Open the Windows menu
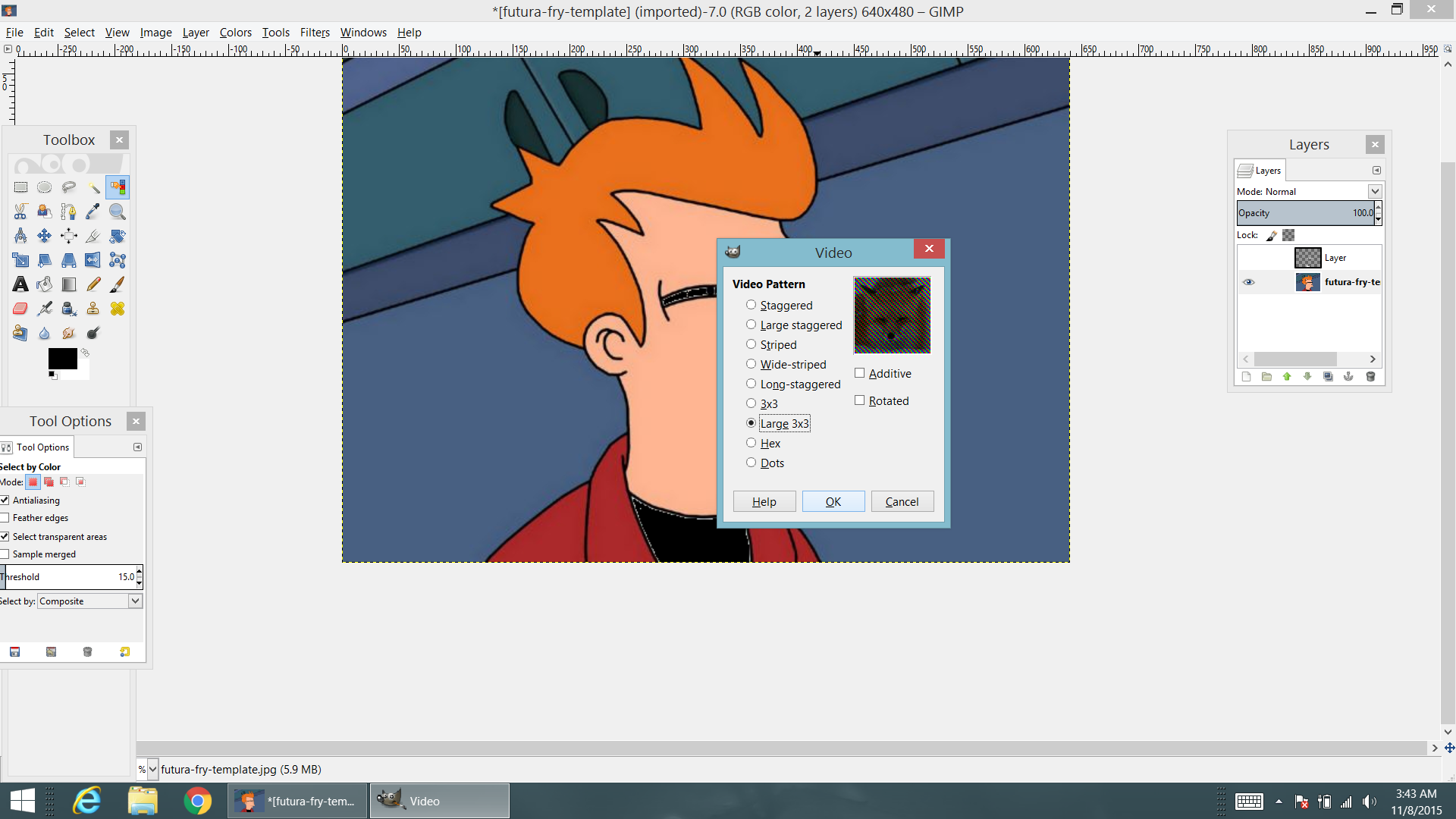Screen dimensions: 1456x819 click(363, 33)
